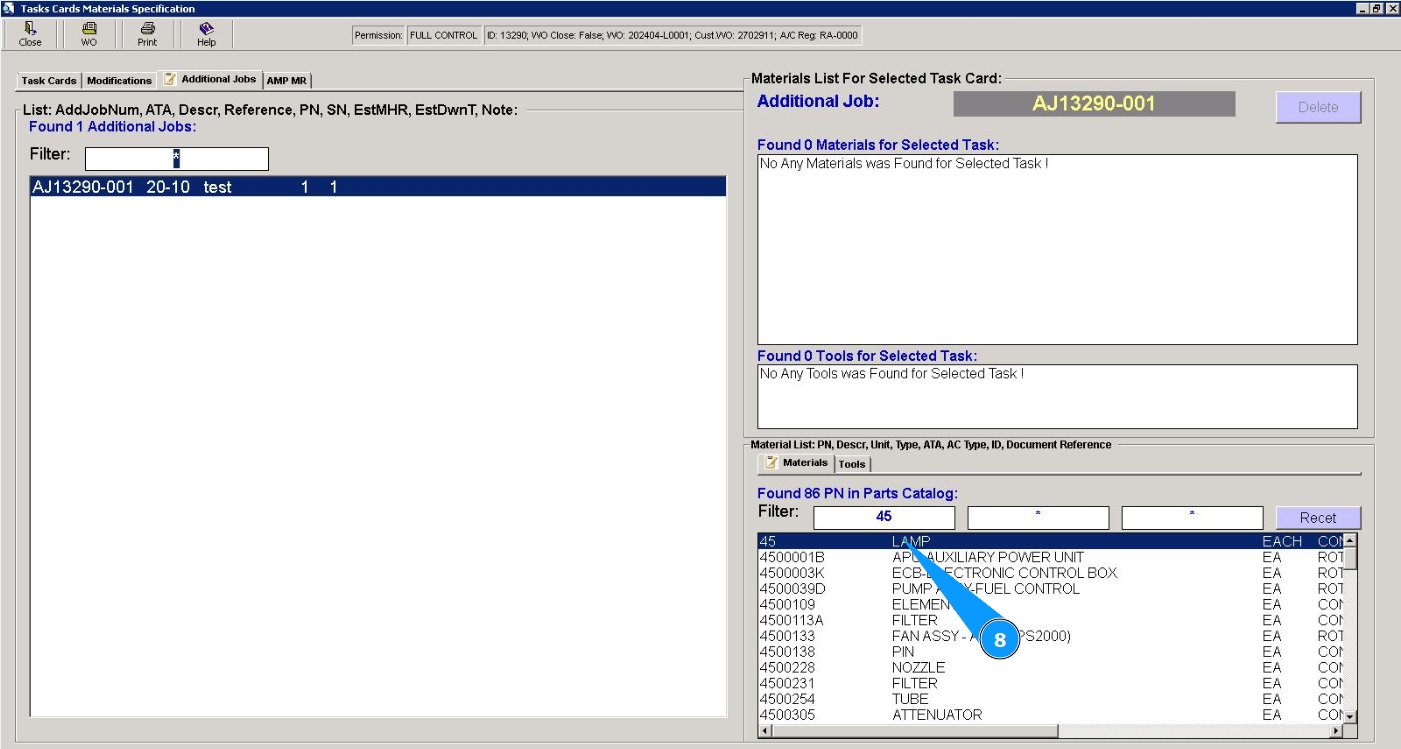Click the work order info field starting 'ID: 13290'
The height and width of the screenshot is (749, 1401).
(672, 36)
